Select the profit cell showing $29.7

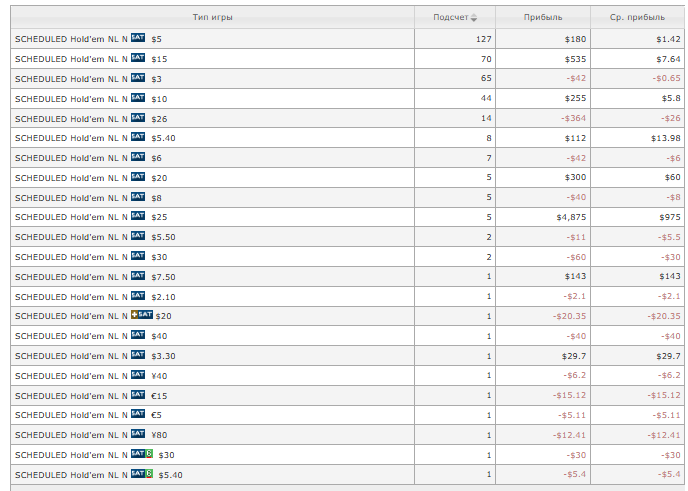click(x=543, y=356)
